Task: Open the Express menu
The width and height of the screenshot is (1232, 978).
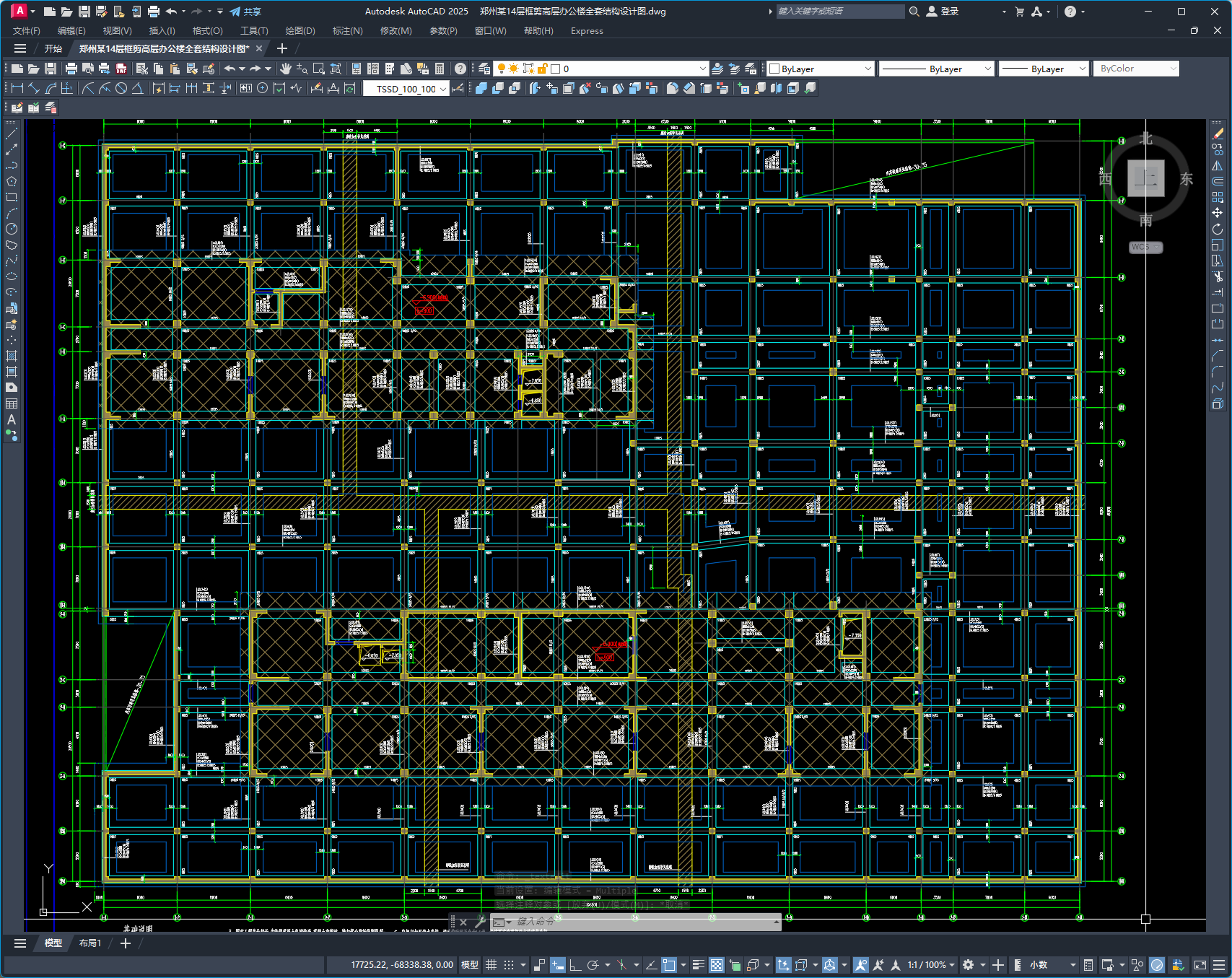Action: [x=587, y=31]
